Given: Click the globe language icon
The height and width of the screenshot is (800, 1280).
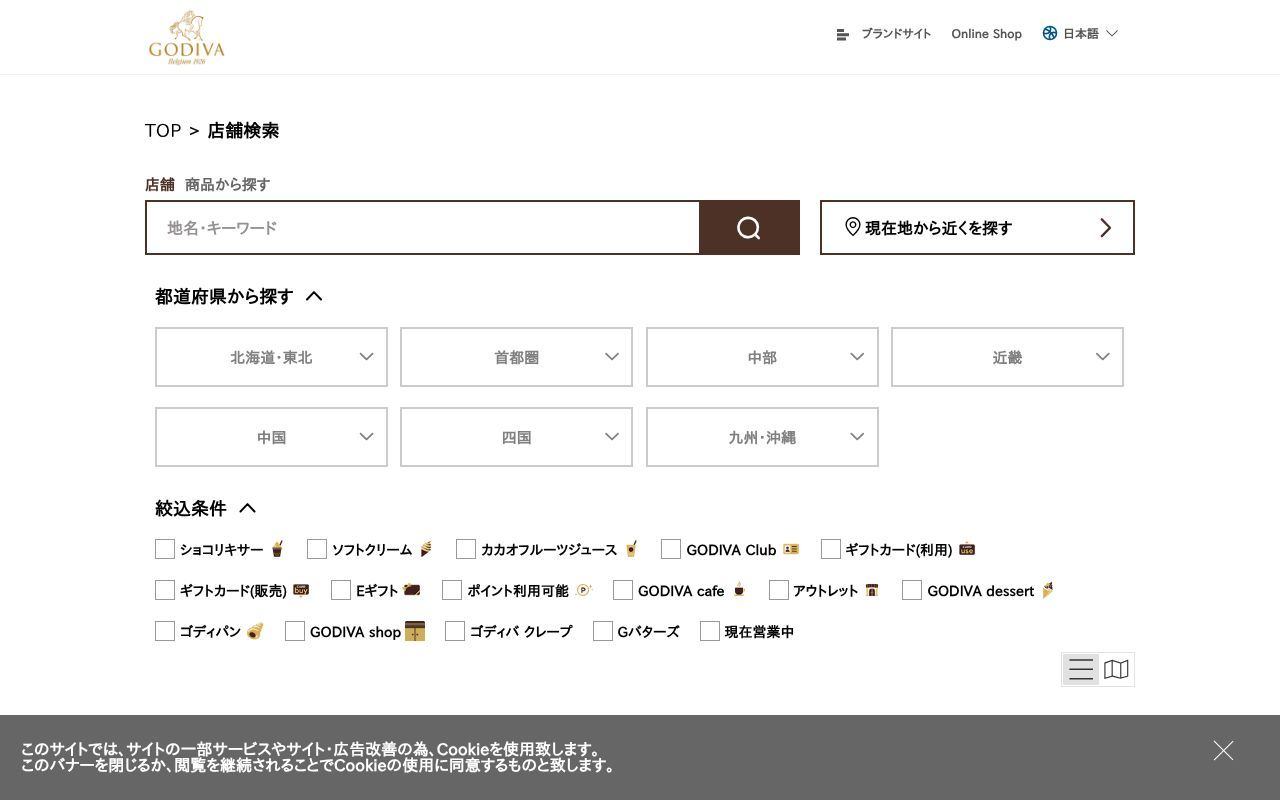Looking at the screenshot, I should [1050, 33].
